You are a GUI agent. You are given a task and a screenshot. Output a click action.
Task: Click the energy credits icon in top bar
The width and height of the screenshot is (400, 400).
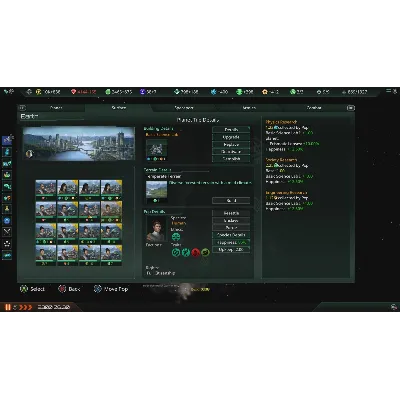click(x=39, y=91)
